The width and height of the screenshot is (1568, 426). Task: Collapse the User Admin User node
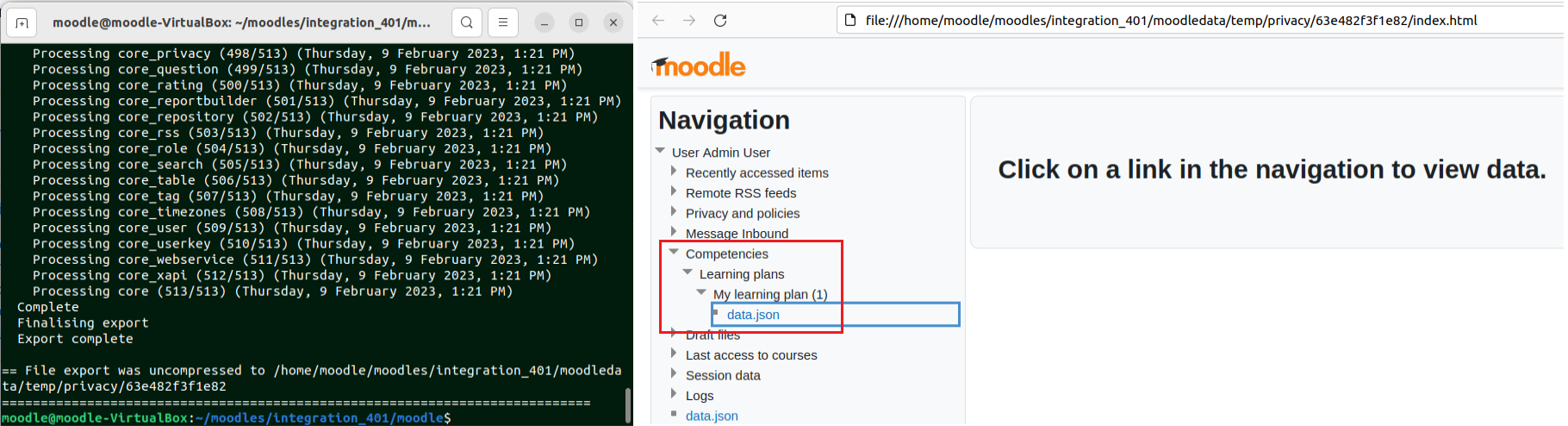tap(660, 151)
